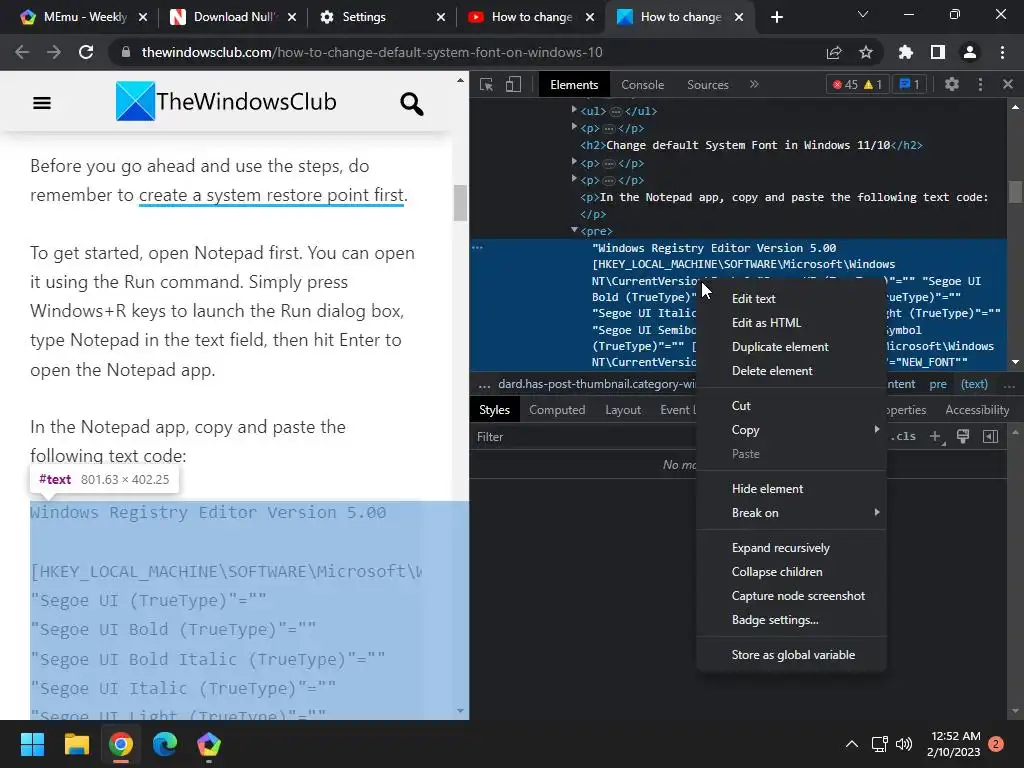Select (text) in the breadcrumb trail
1024x768 pixels.
point(974,384)
